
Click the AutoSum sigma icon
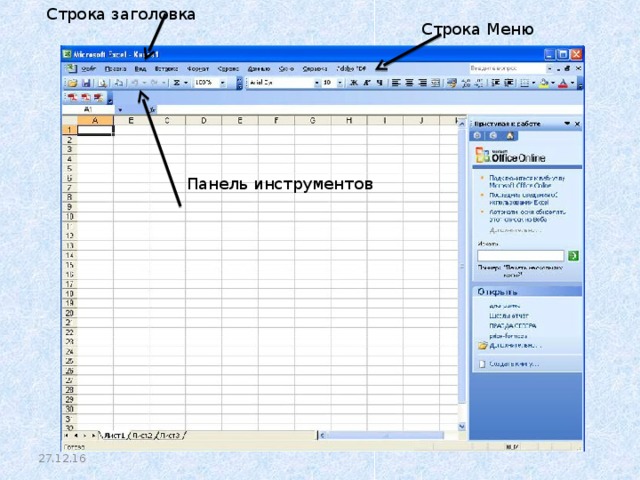(x=177, y=83)
